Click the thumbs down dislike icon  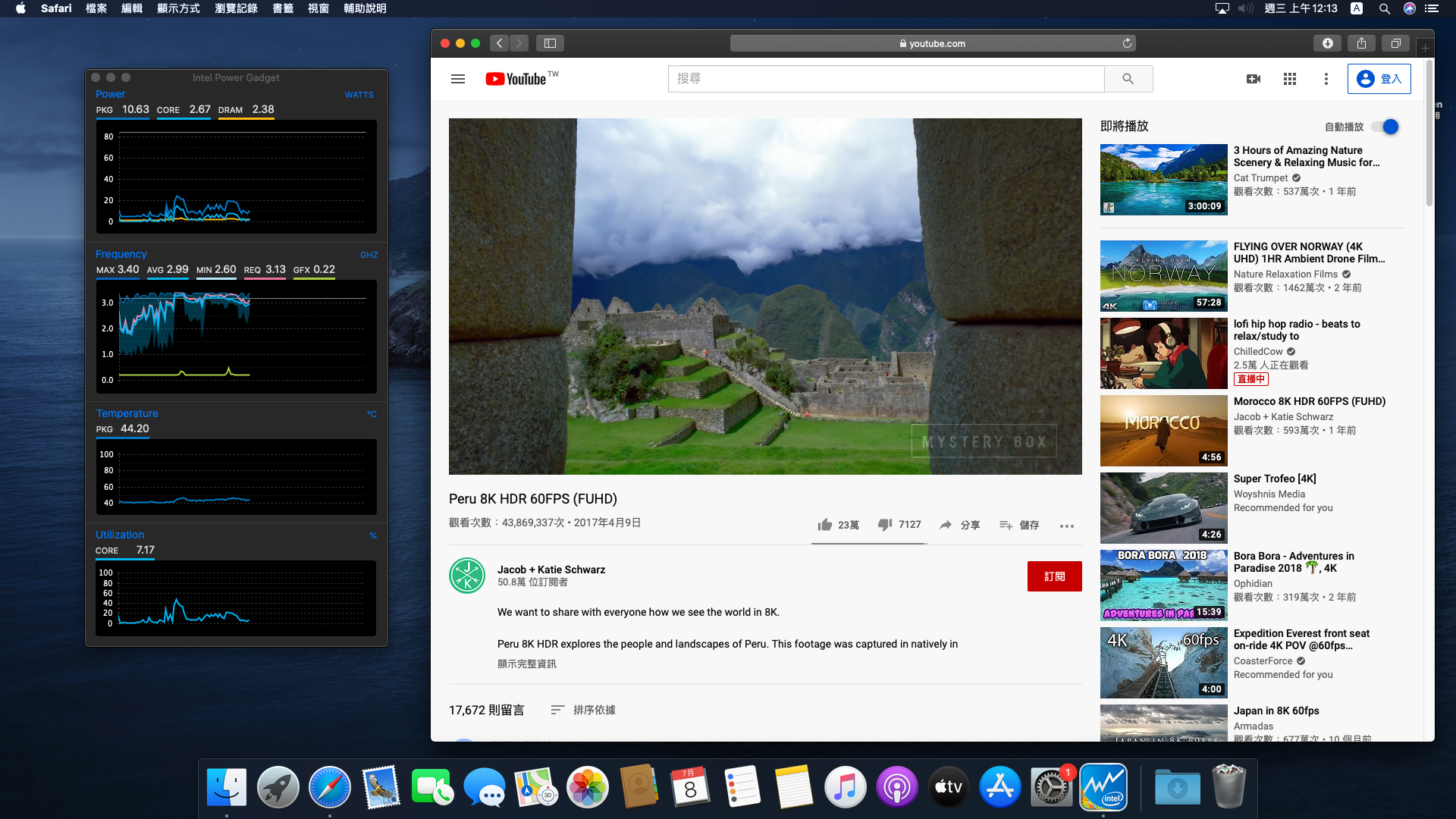click(884, 525)
